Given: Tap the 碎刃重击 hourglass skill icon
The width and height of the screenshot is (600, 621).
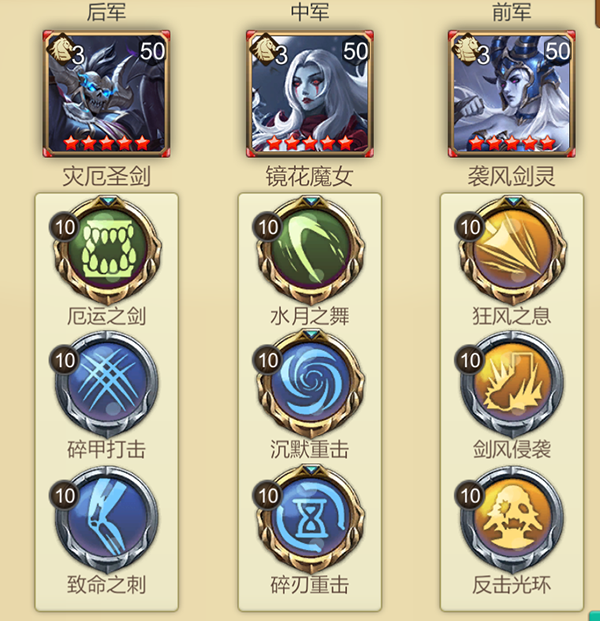Looking at the screenshot, I should point(310,519).
